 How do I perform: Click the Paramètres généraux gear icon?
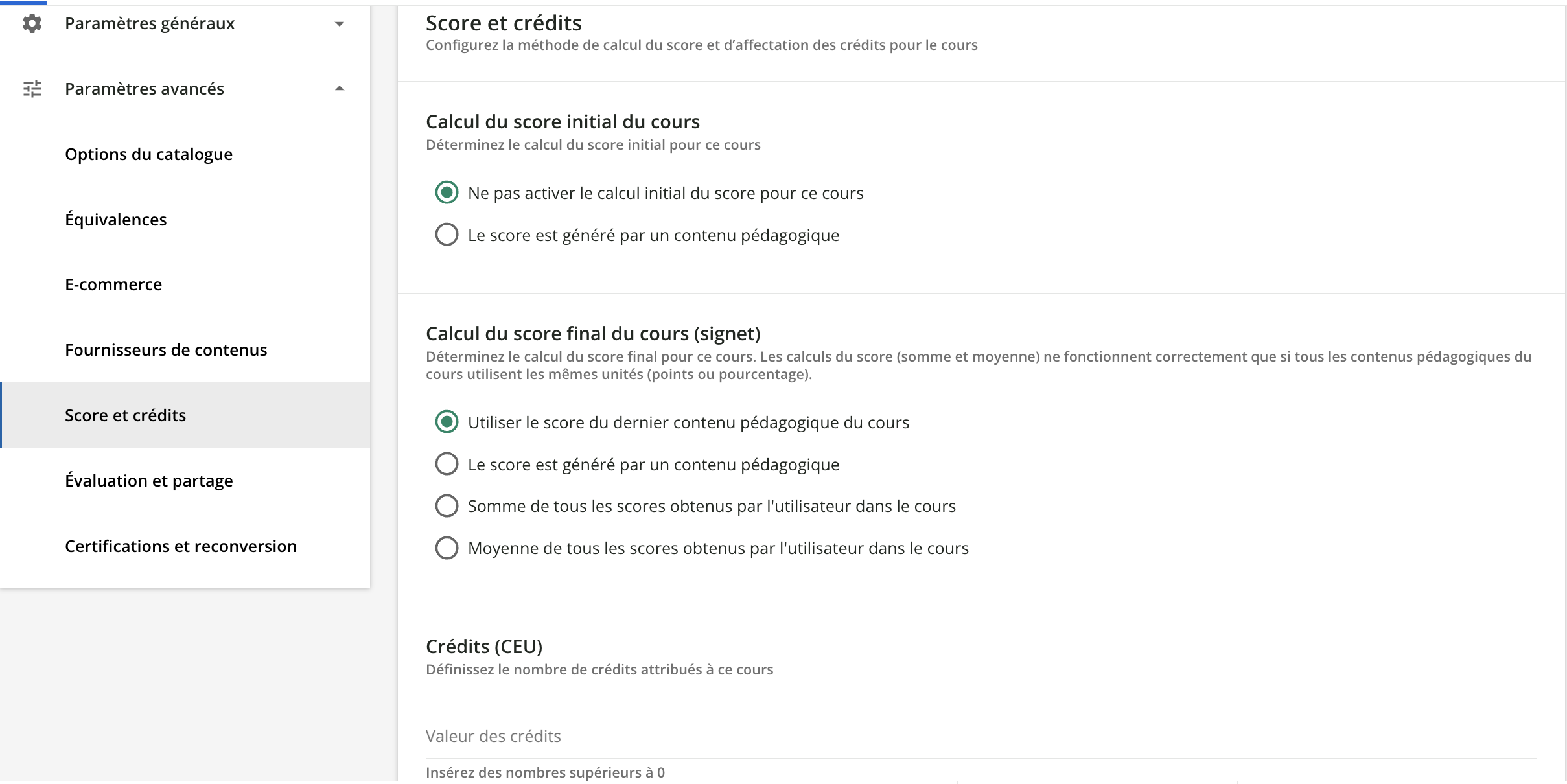pyautogui.click(x=32, y=23)
